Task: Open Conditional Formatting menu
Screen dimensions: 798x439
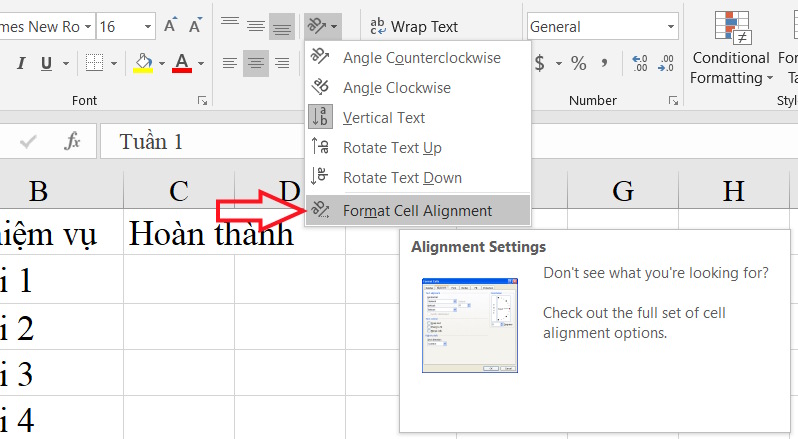Action: (731, 48)
